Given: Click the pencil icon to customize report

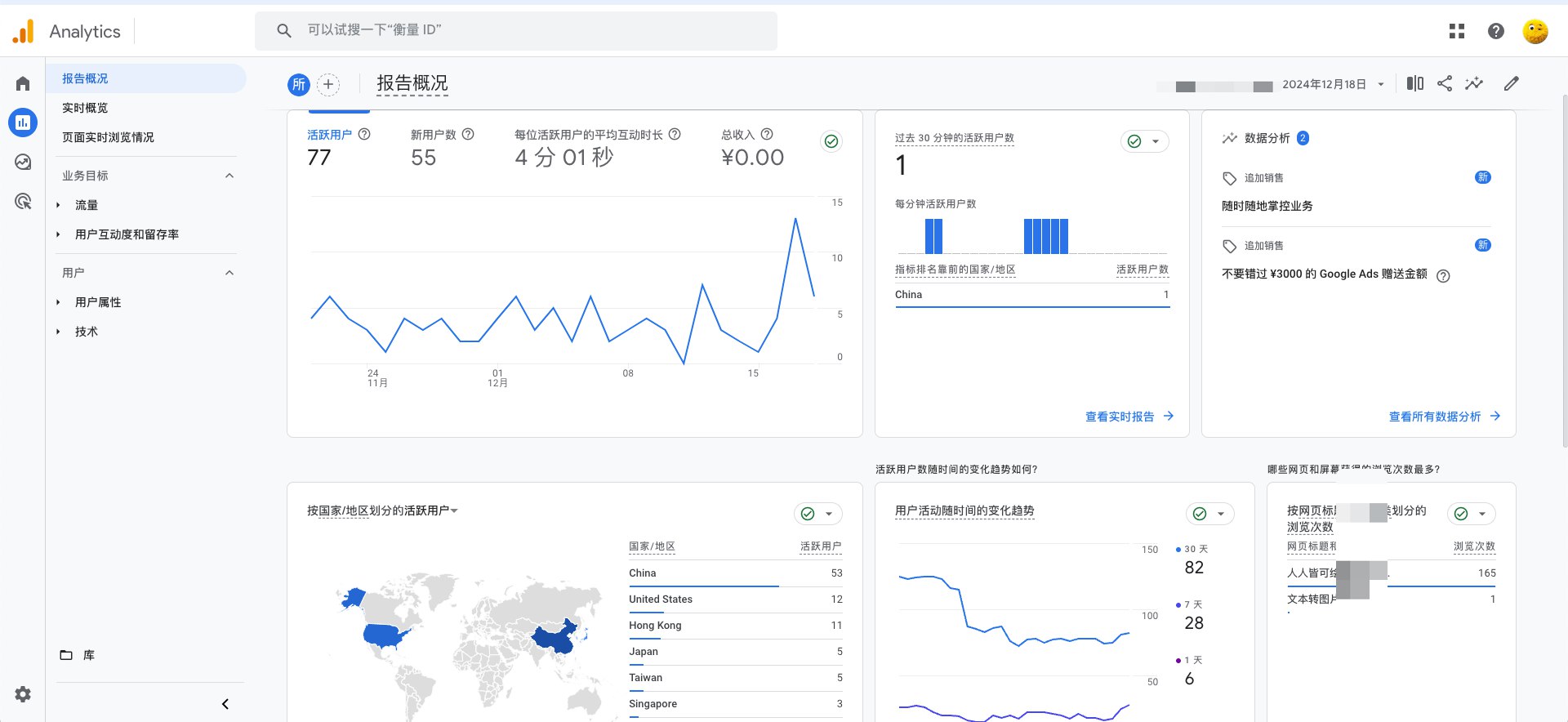Looking at the screenshot, I should point(1512,83).
